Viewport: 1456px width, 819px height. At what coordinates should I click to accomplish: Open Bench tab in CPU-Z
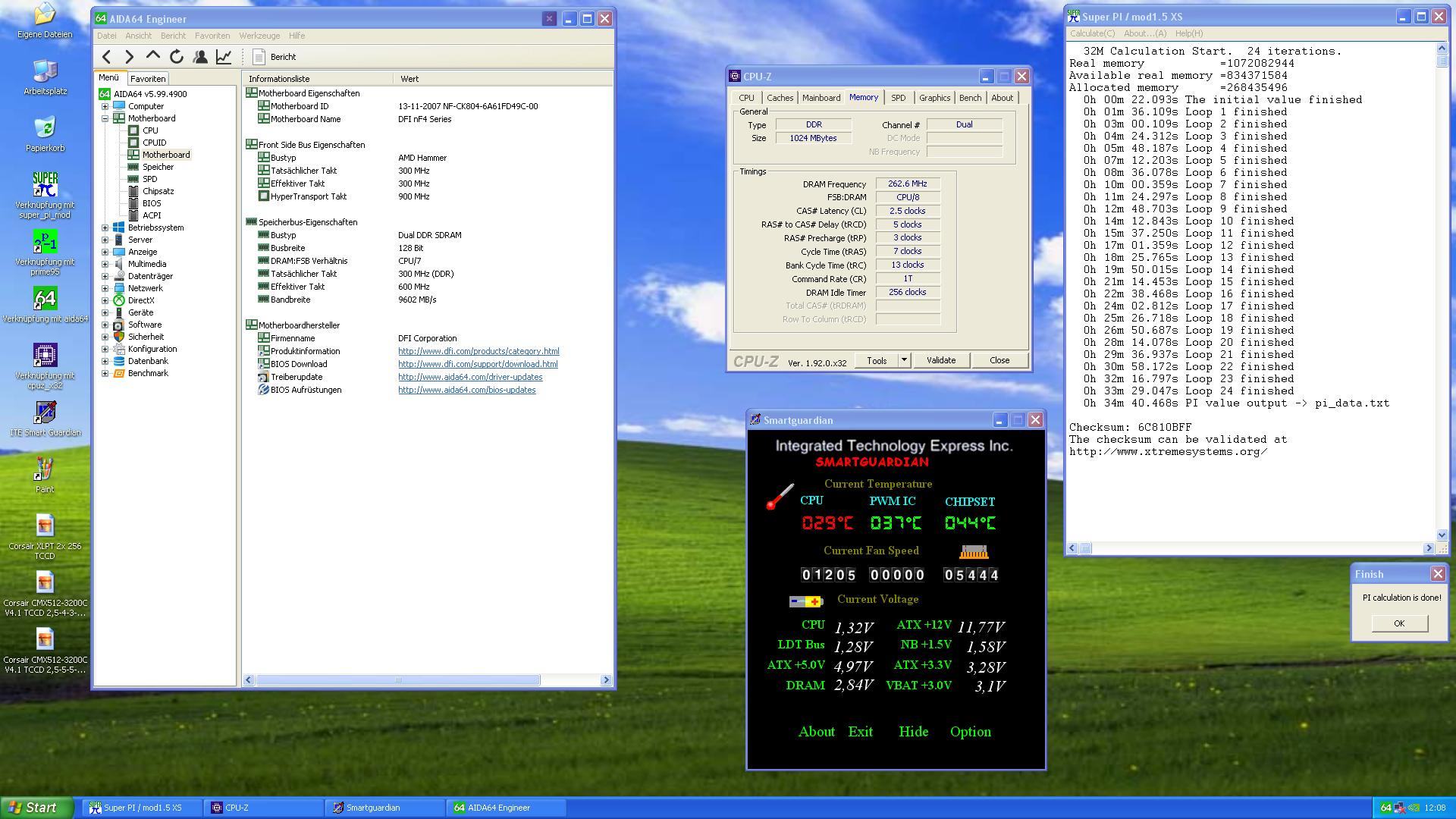coord(970,98)
